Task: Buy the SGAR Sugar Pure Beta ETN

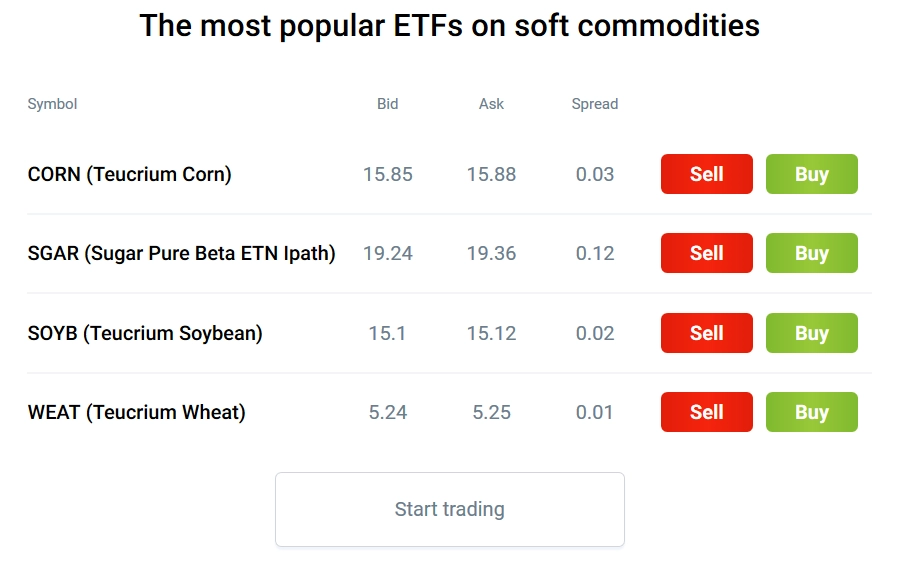Action: (811, 253)
